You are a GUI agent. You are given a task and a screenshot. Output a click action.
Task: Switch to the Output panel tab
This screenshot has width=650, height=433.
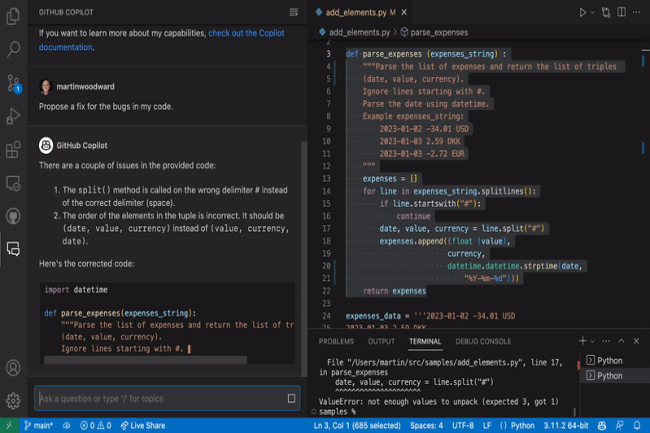(381, 341)
